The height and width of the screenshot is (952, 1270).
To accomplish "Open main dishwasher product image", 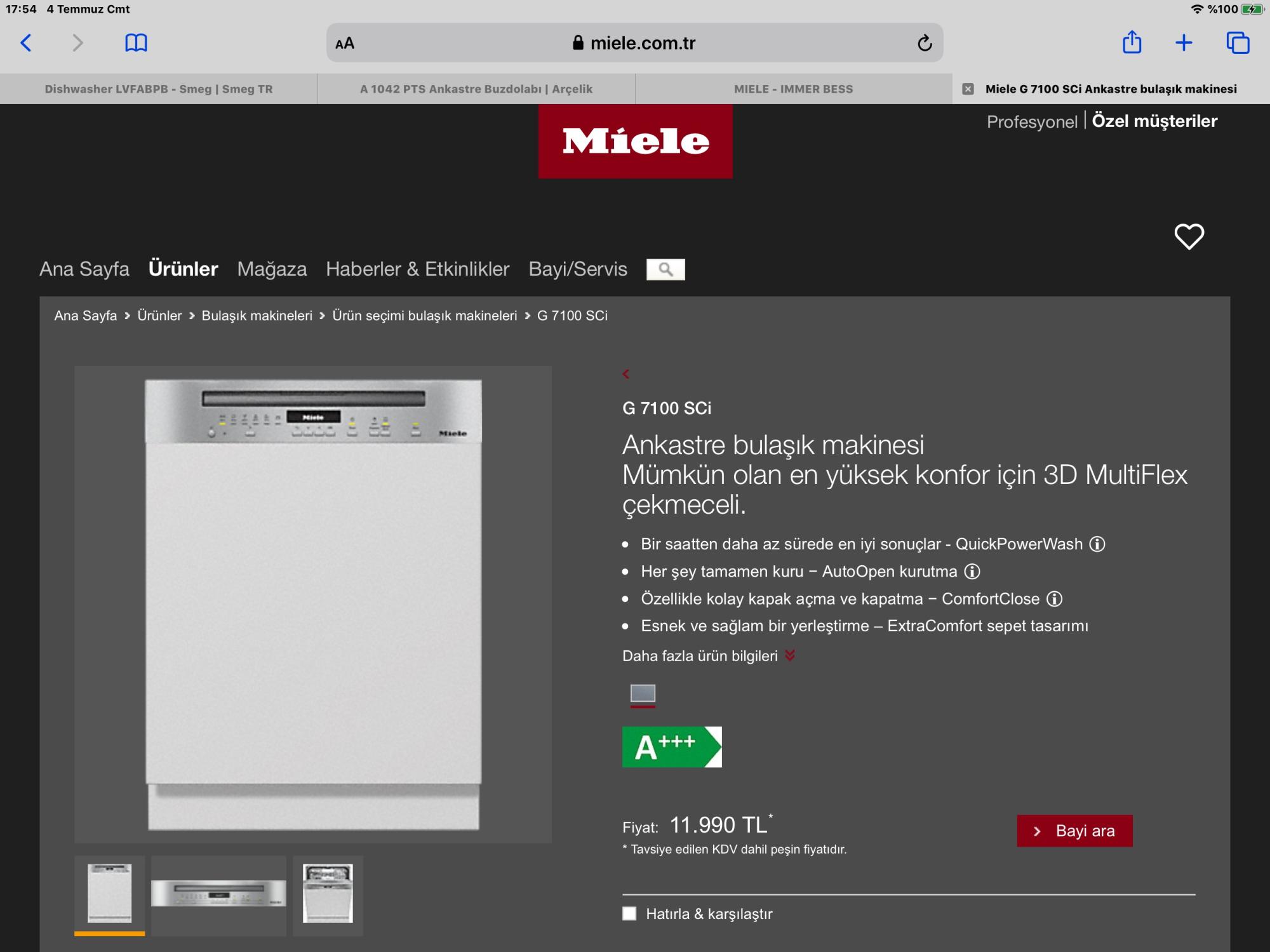I will pos(313,605).
